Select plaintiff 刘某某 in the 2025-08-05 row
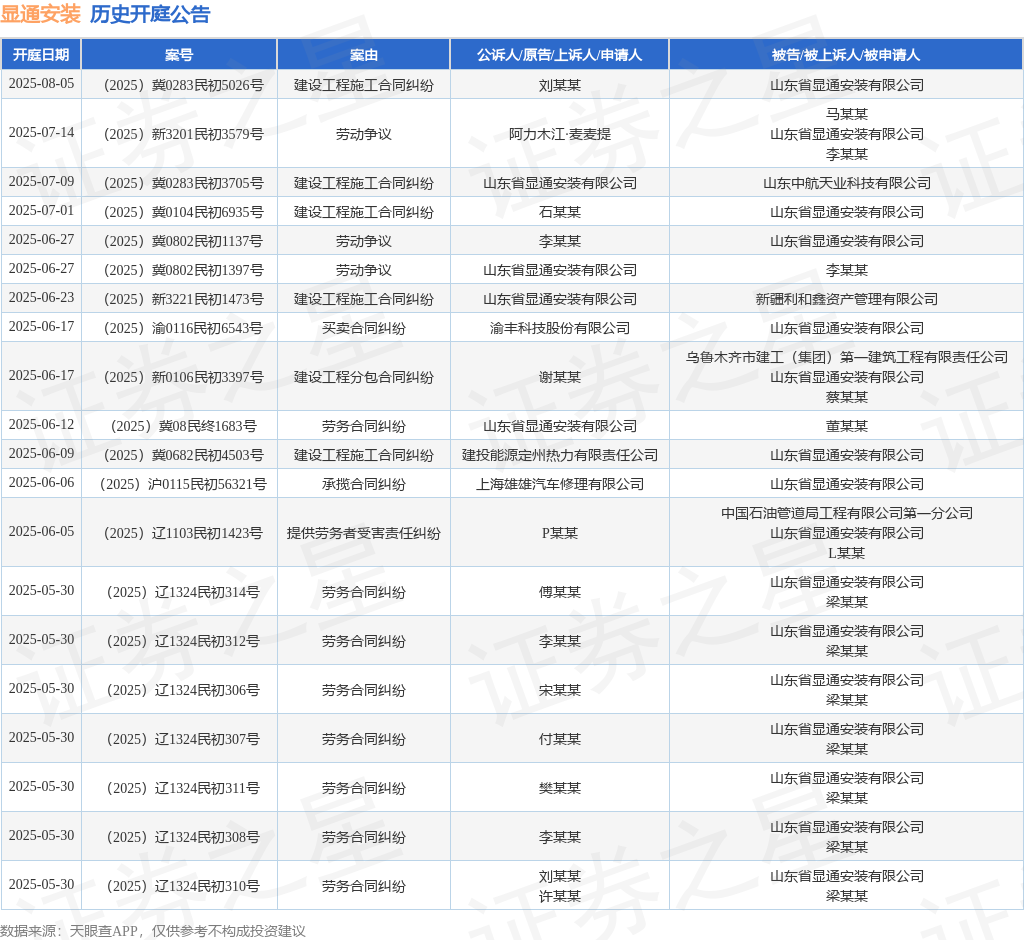1024x940 pixels. click(x=560, y=85)
